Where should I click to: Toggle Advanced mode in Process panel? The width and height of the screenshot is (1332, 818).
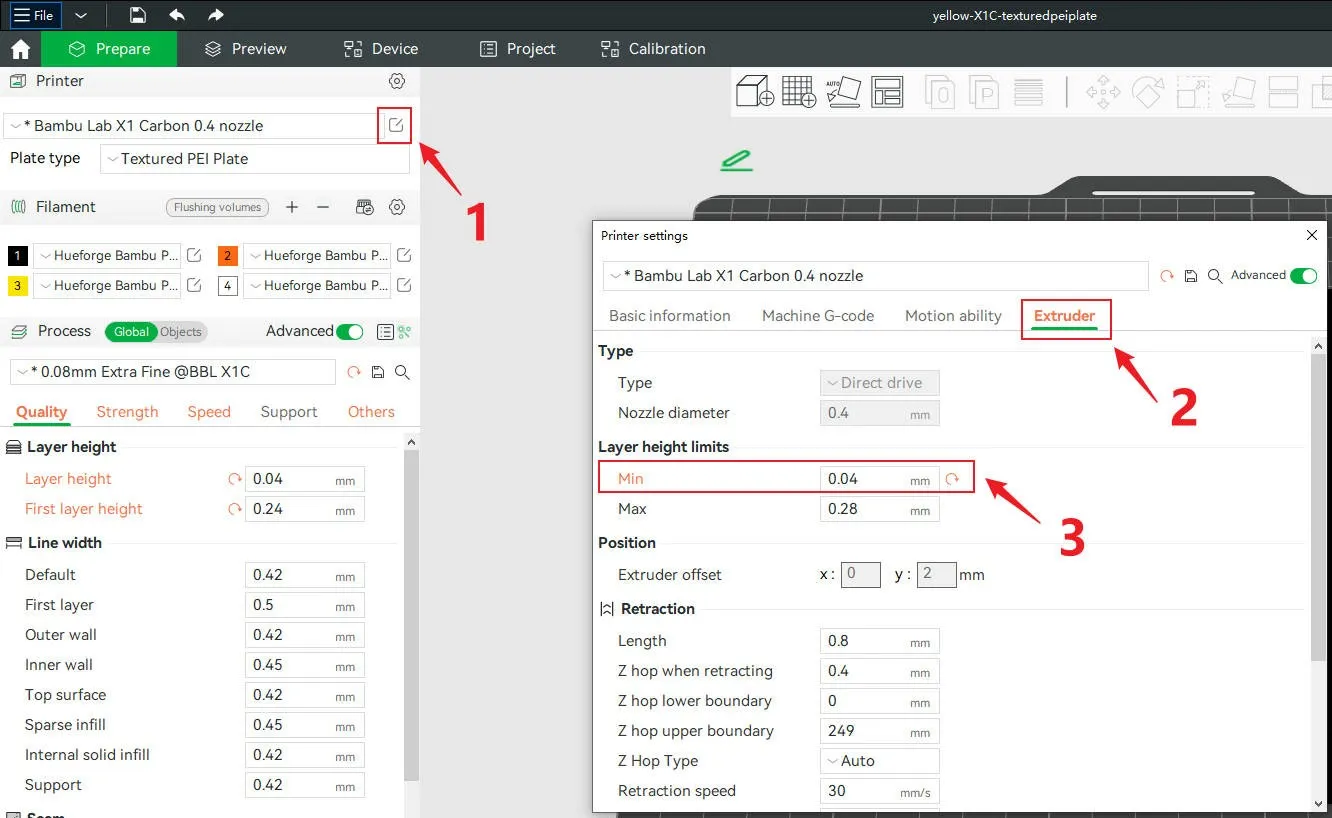coord(349,332)
